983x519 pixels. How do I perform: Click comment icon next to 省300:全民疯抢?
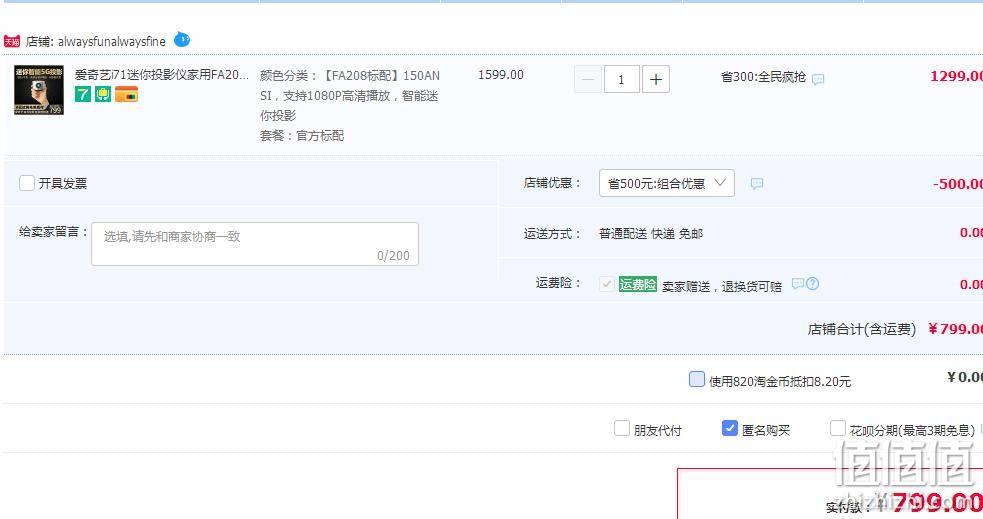(818, 79)
